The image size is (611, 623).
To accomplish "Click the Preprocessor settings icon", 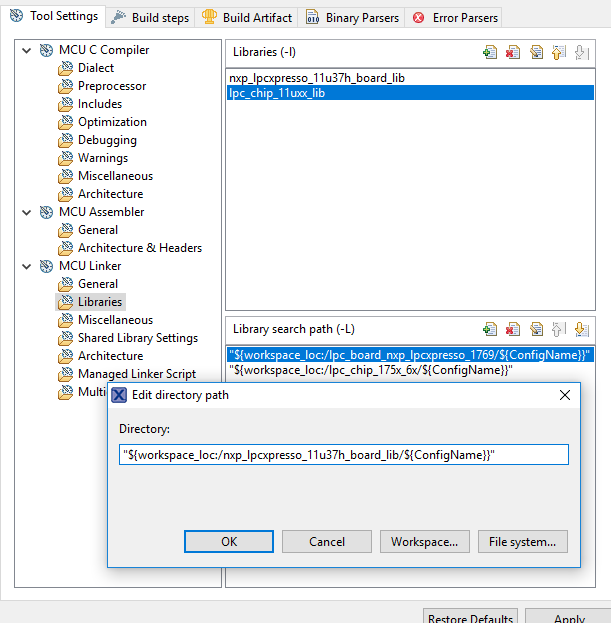I will [66, 86].
